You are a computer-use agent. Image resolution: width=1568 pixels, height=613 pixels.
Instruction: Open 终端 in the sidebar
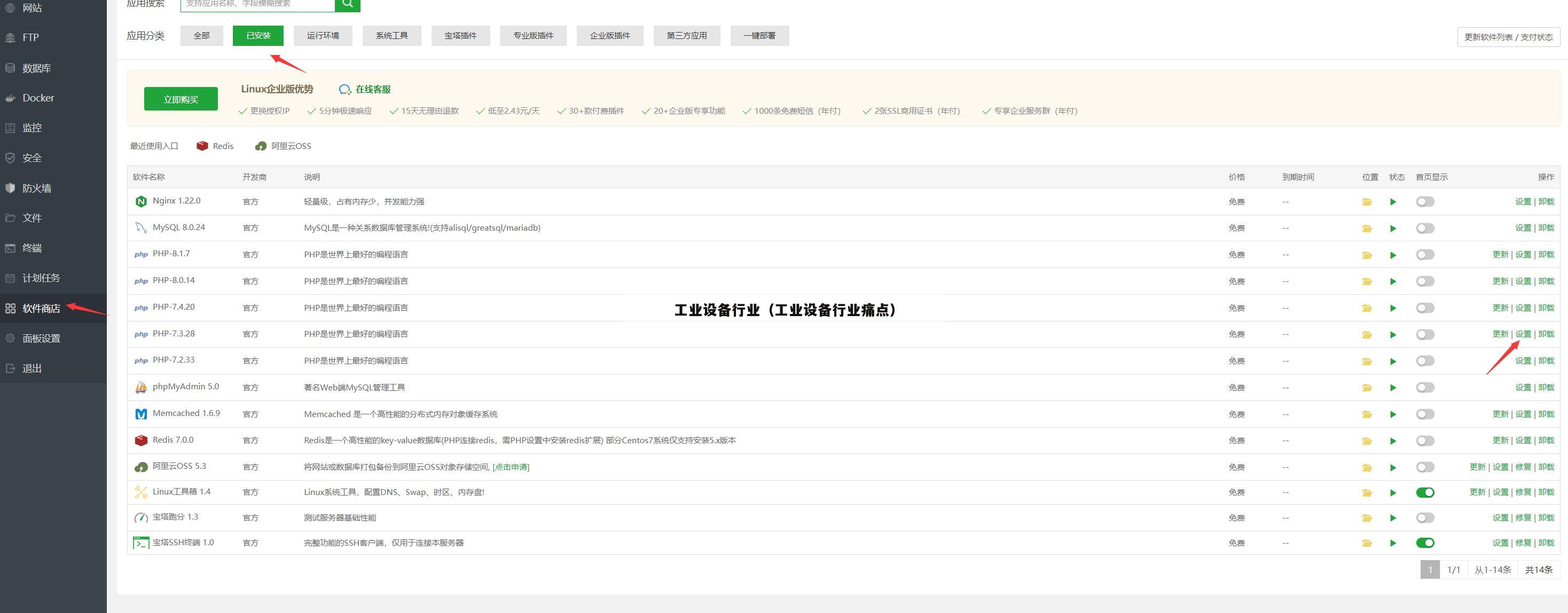[32, 248]
